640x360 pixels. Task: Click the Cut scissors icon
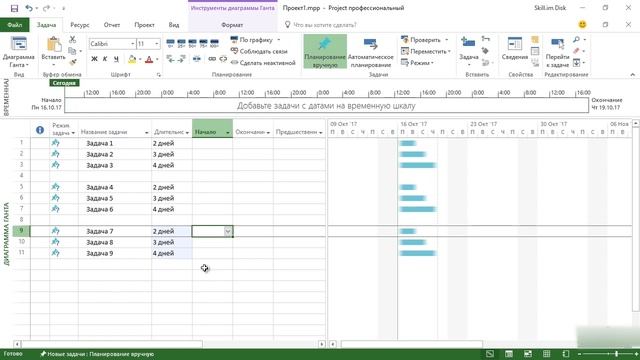click(x=73, y=40)
